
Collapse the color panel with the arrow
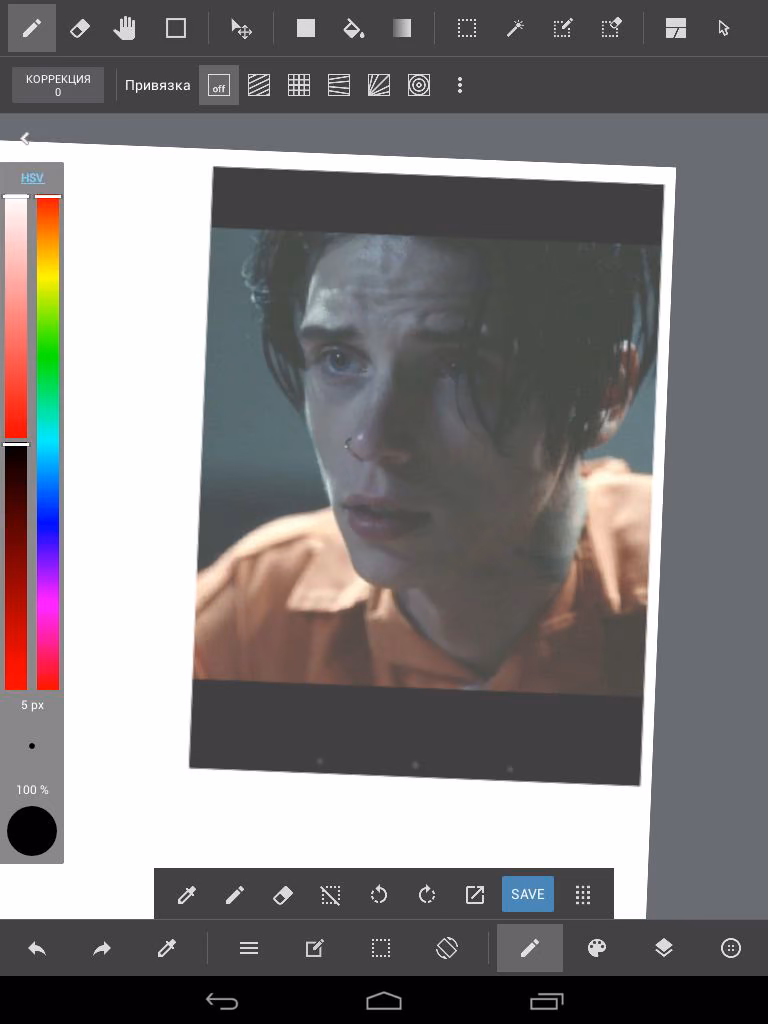[24, 138]
